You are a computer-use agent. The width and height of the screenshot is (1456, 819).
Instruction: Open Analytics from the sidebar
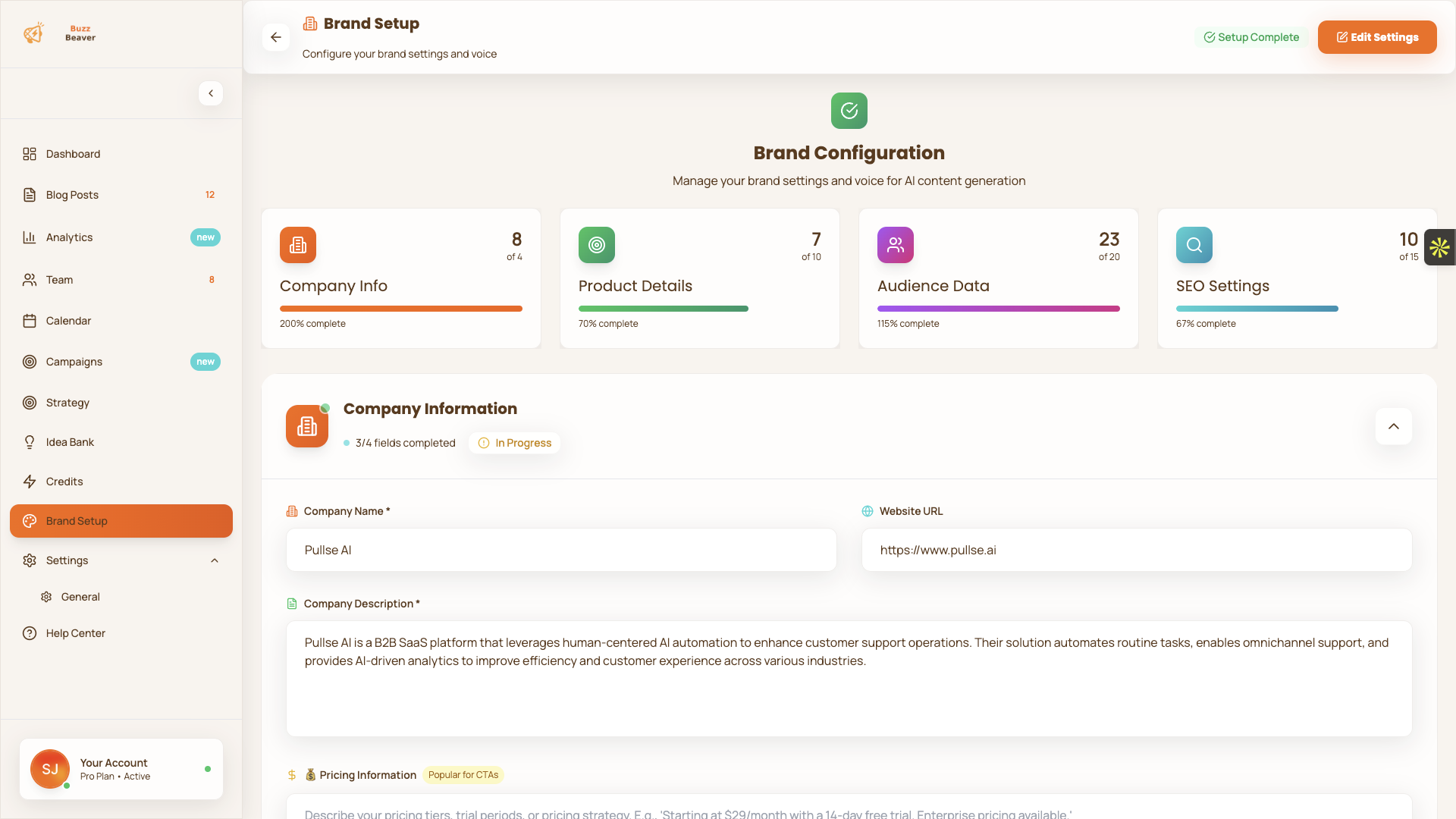tap(69, 237)
